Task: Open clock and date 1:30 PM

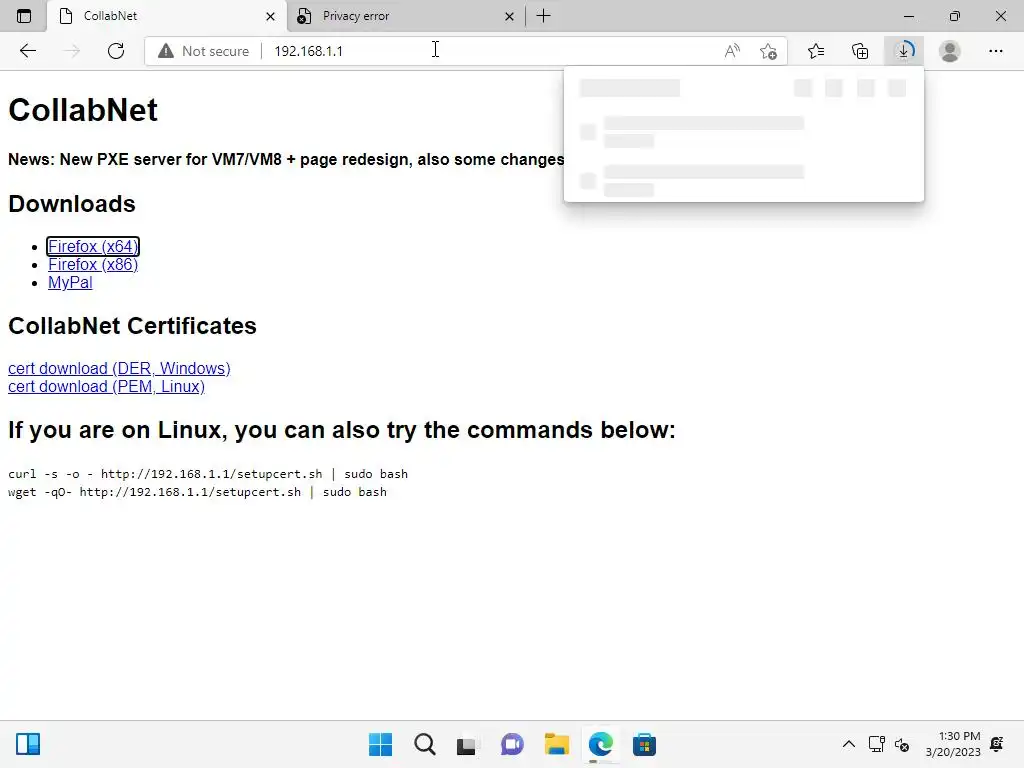Action: pos(953,744)
